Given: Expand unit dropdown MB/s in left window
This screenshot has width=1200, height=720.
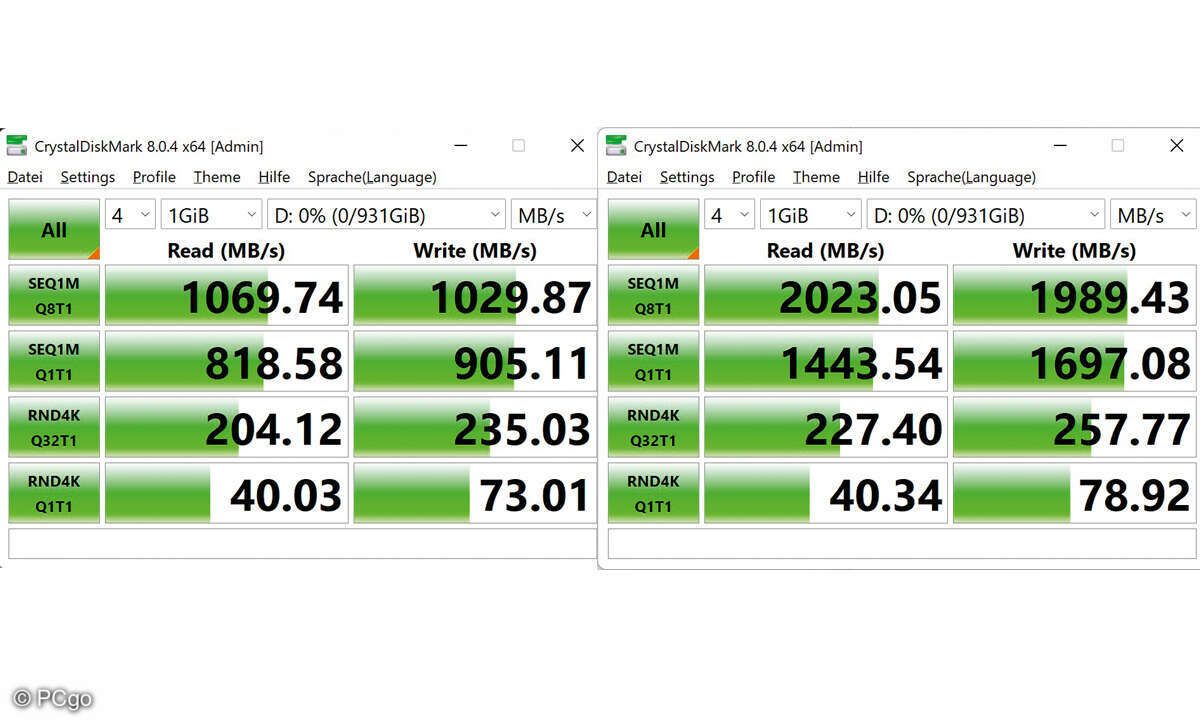Looking at the screenshot, I should pos(553,215).
